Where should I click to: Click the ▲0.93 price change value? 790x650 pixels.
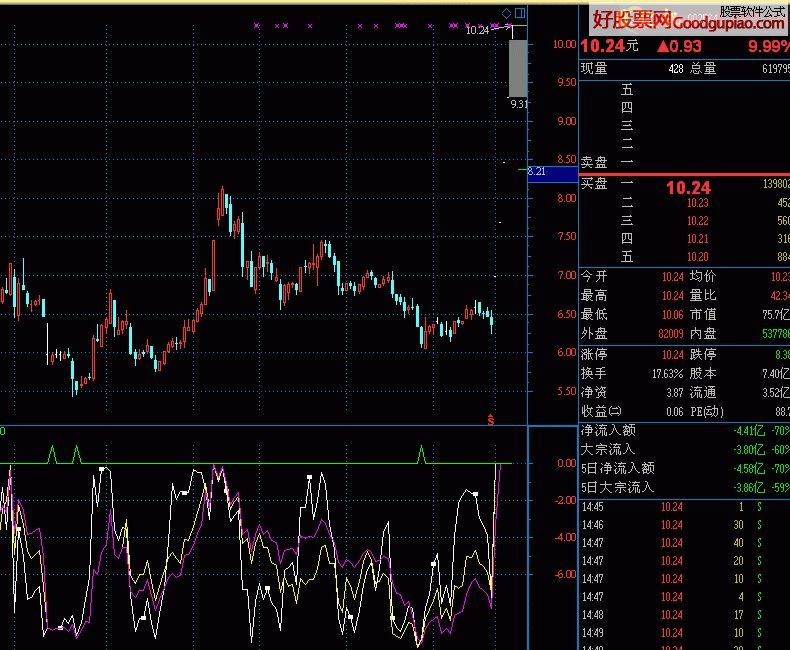coord(679,46)
